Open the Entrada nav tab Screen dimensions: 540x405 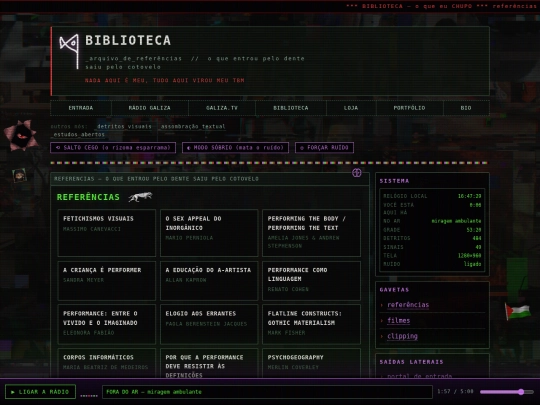81,108
